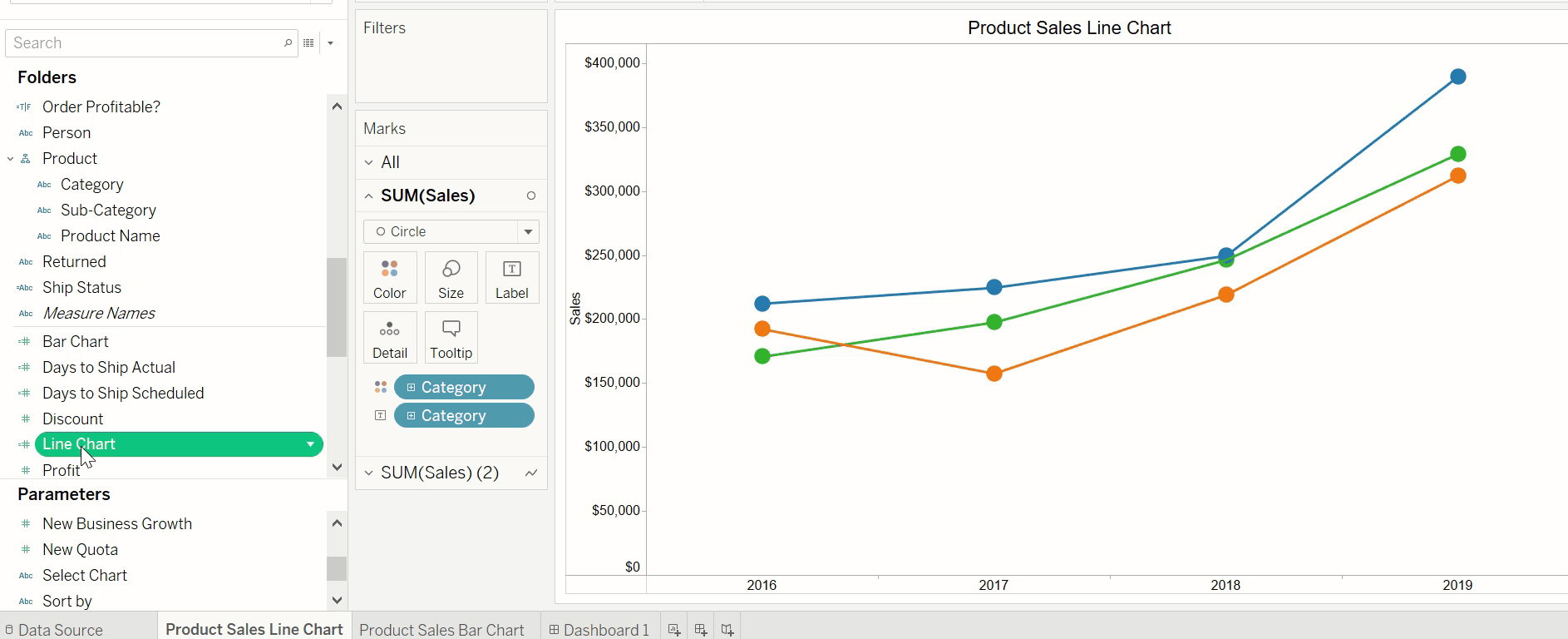
Task: Open the Line Chart field dropdown arrow
Action: (x=310, y=444)
